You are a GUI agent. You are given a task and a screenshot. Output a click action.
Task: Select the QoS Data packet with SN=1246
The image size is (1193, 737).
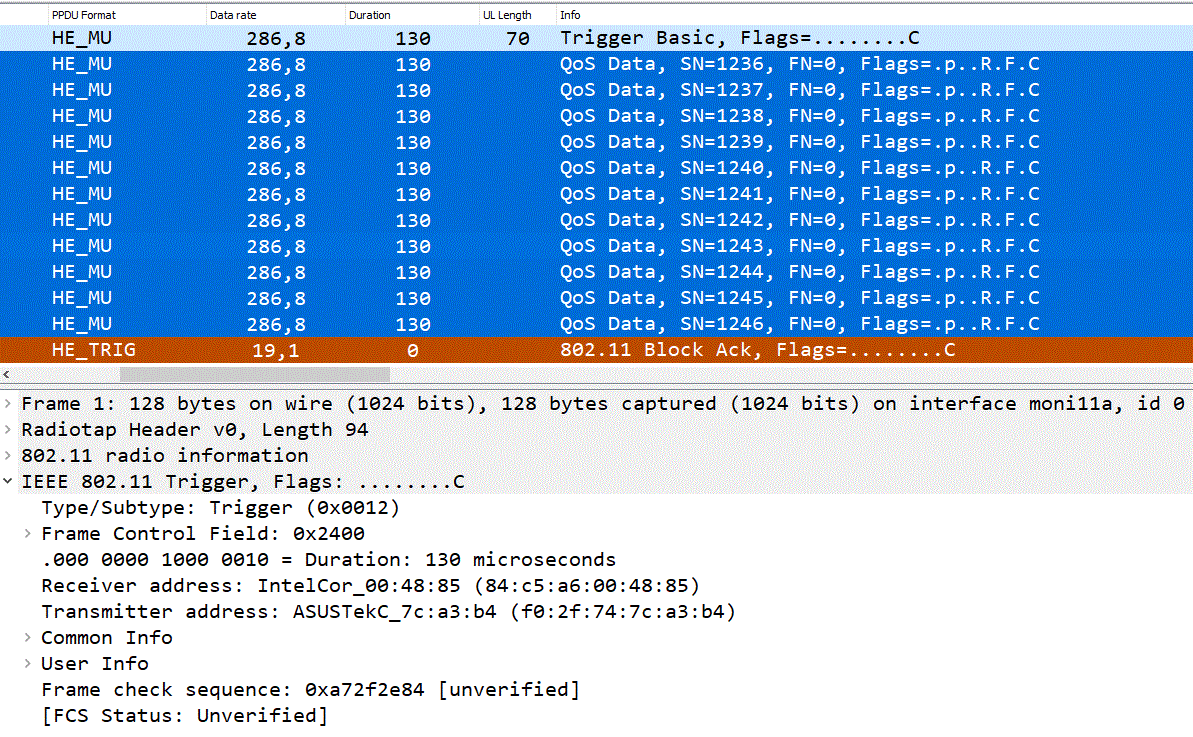coord(400,323)
